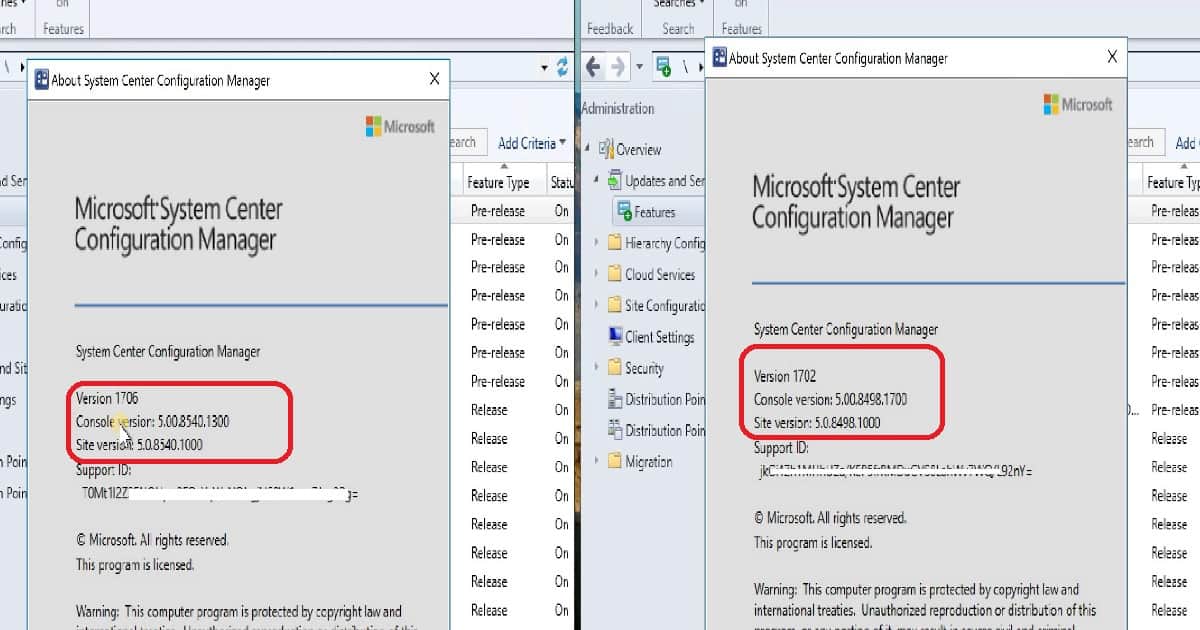Image resolution: width=1200 pixels, height=630 pixels.
Task: Collapse the Updates and Servicing node arrow
Action: pos(597,181)
